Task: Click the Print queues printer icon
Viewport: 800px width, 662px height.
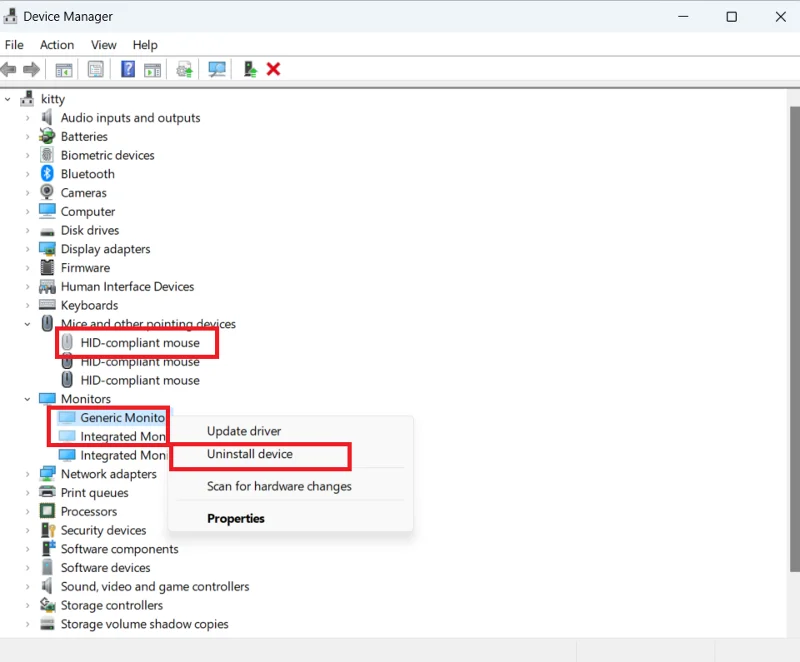Action: click(47, 492)
